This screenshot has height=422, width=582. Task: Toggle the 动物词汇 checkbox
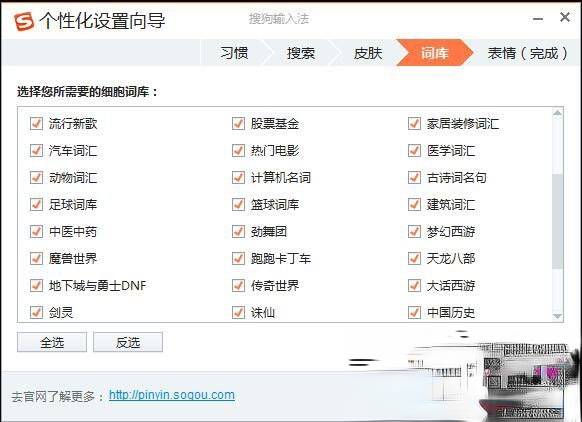pyautogui.click(x=36, y=177)
